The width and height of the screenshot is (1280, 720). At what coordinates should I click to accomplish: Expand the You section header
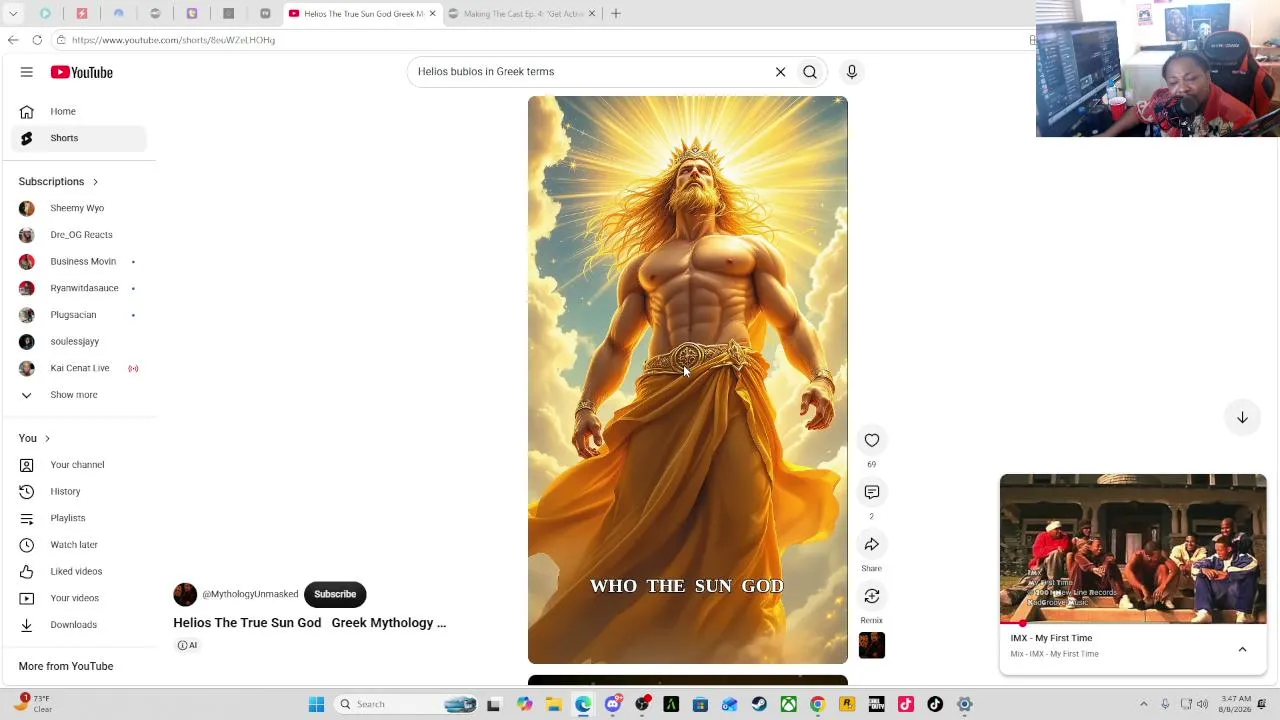34,438
